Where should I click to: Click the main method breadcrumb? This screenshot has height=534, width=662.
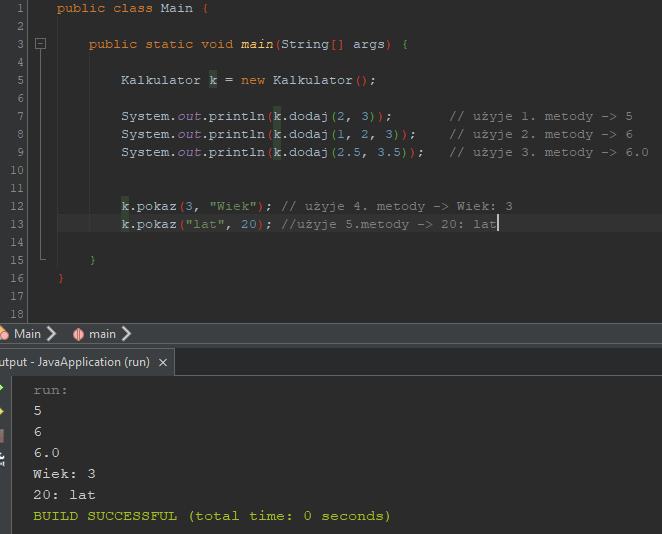pos(102,334)
